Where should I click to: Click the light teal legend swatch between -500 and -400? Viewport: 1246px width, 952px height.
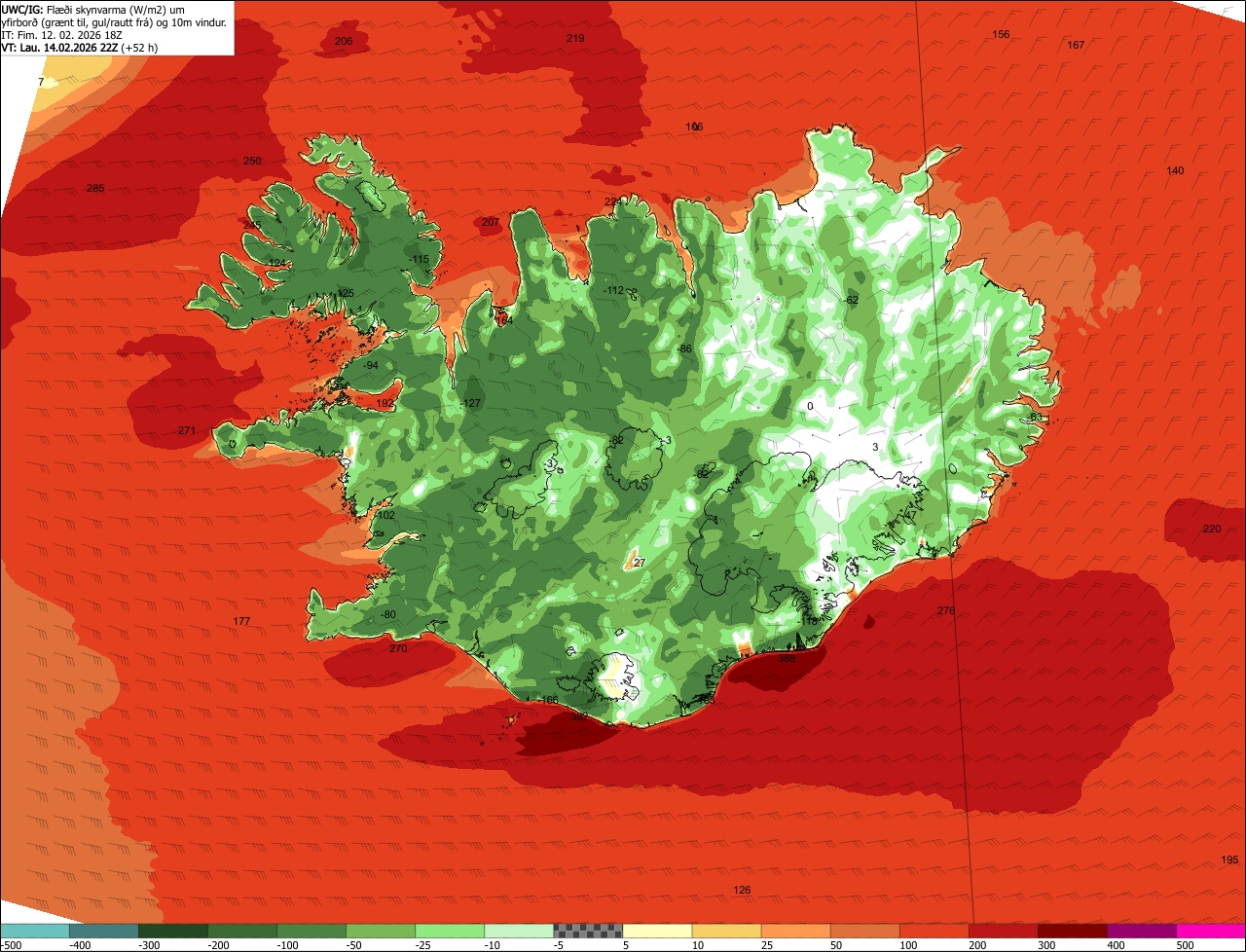coord(35,930)
